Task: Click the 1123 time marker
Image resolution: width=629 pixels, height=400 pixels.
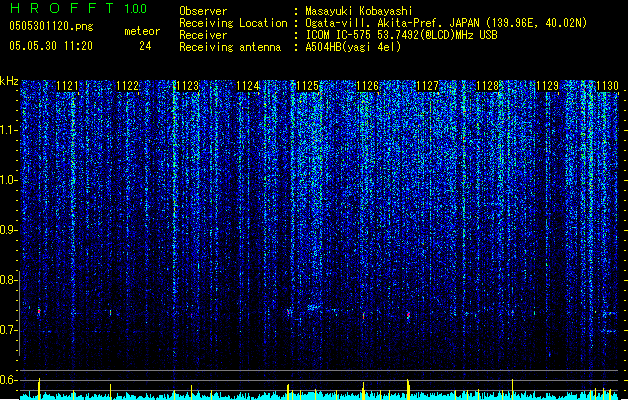Action: click(x=187, y=86)
